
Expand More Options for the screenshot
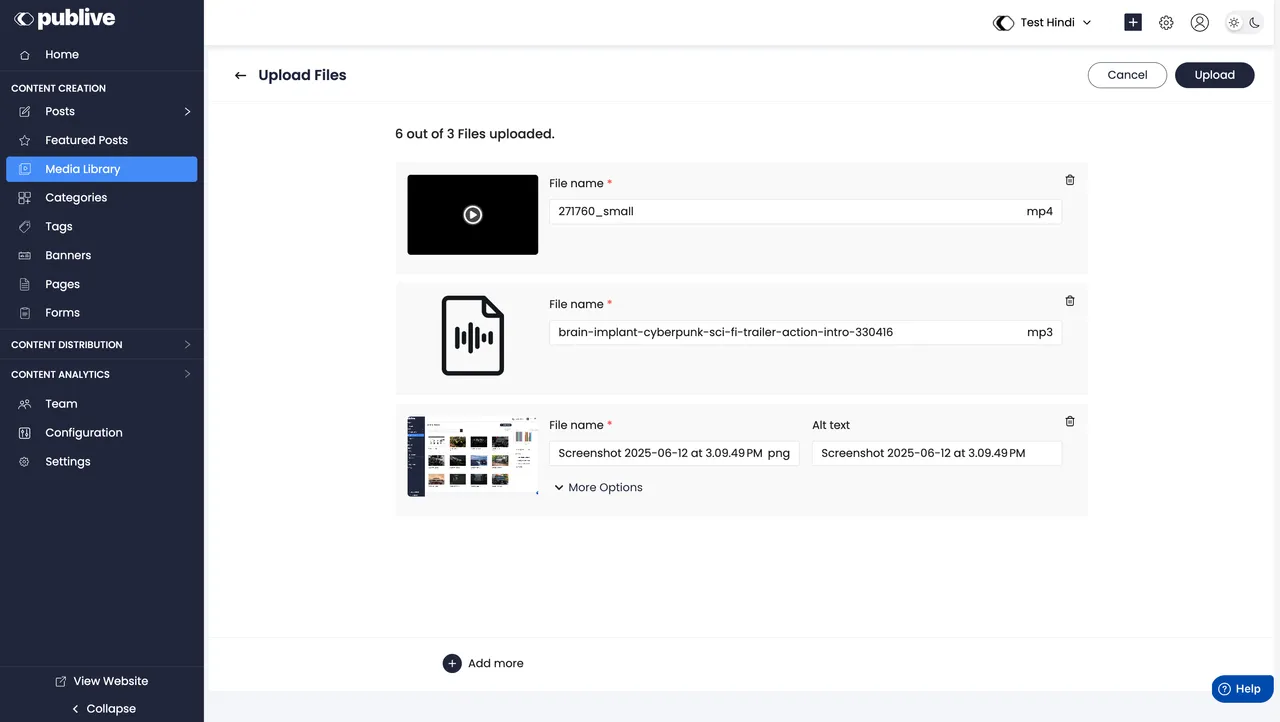pos(598,488)
